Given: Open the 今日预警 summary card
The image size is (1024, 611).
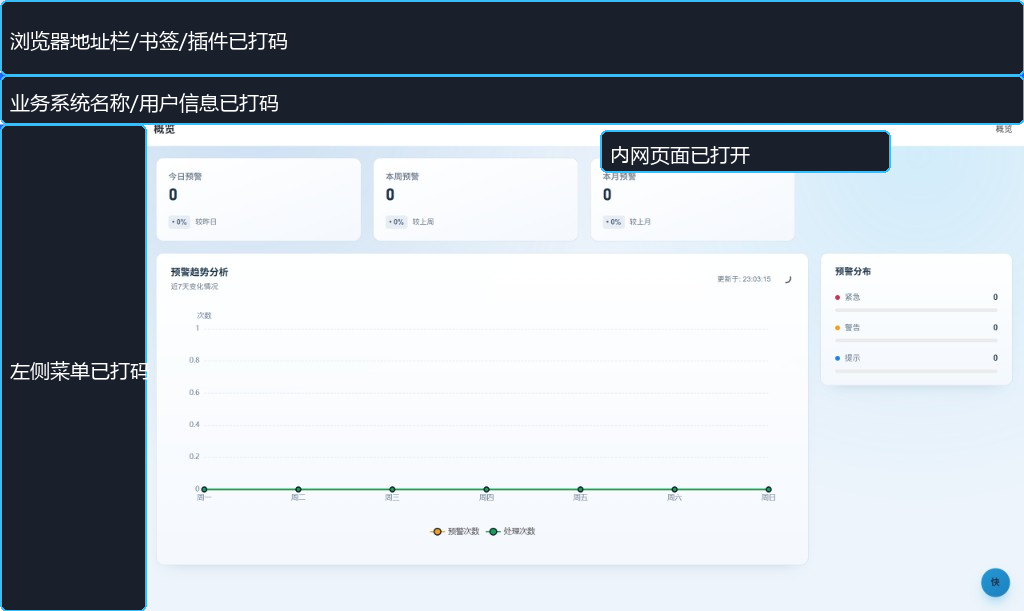Looking at the screenshot, I should tap(259, 200).
